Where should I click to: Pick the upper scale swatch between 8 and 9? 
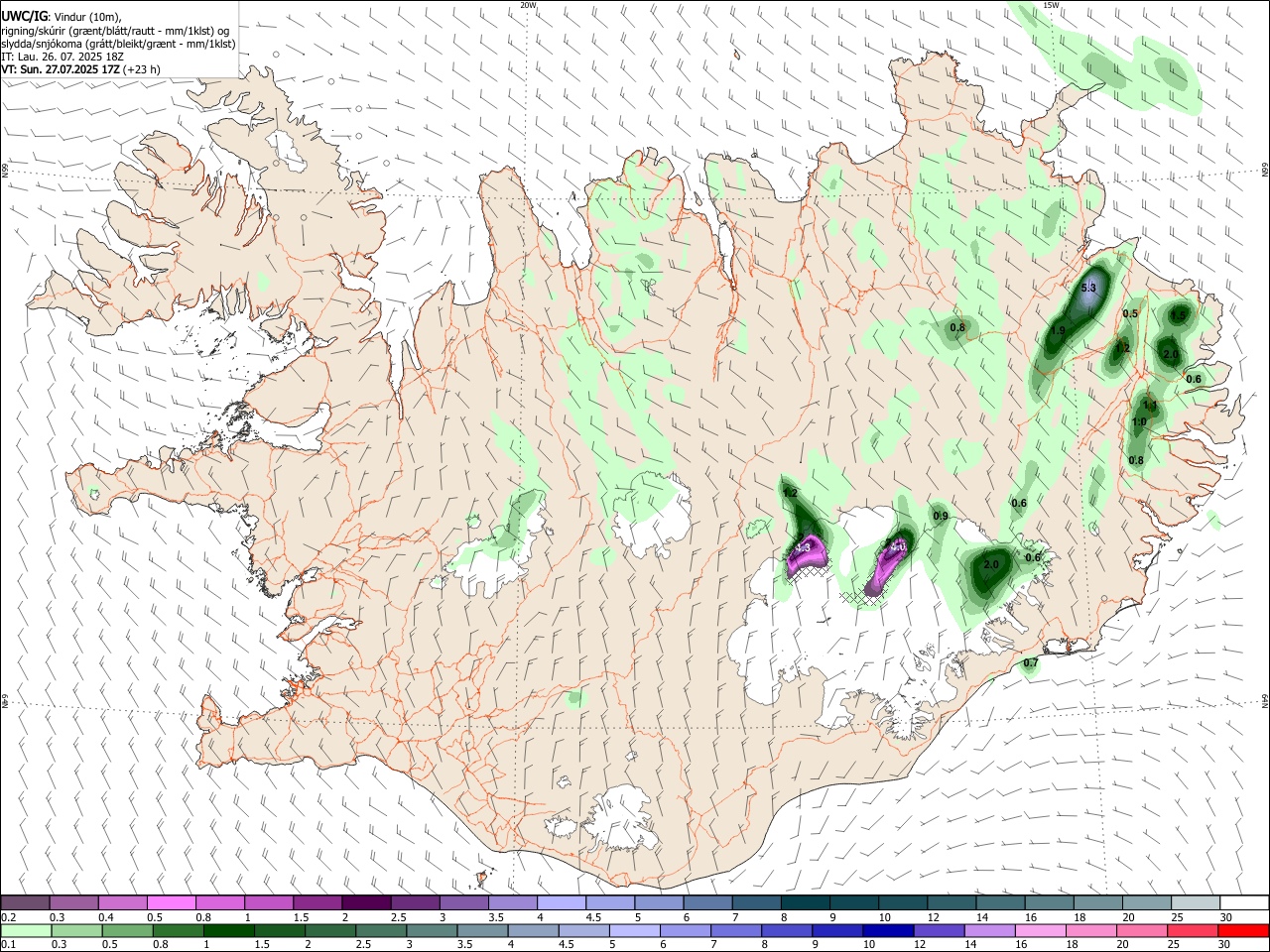coord(806,903)
